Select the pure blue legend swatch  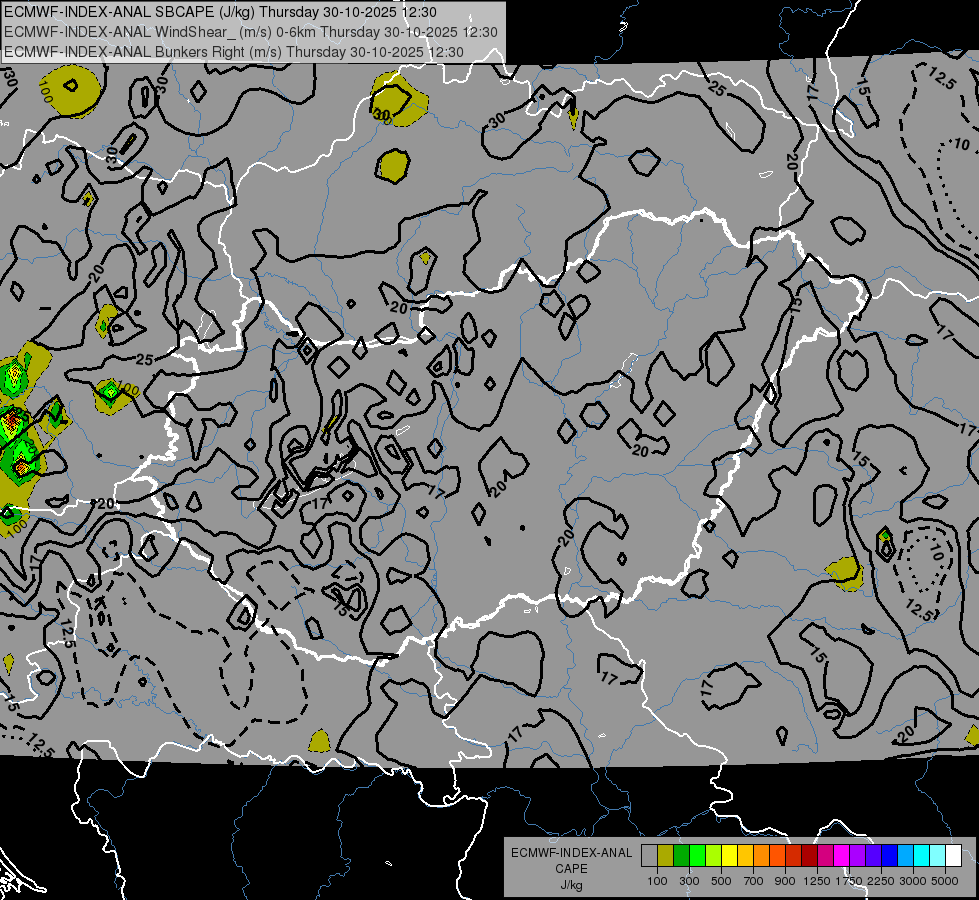890,855
